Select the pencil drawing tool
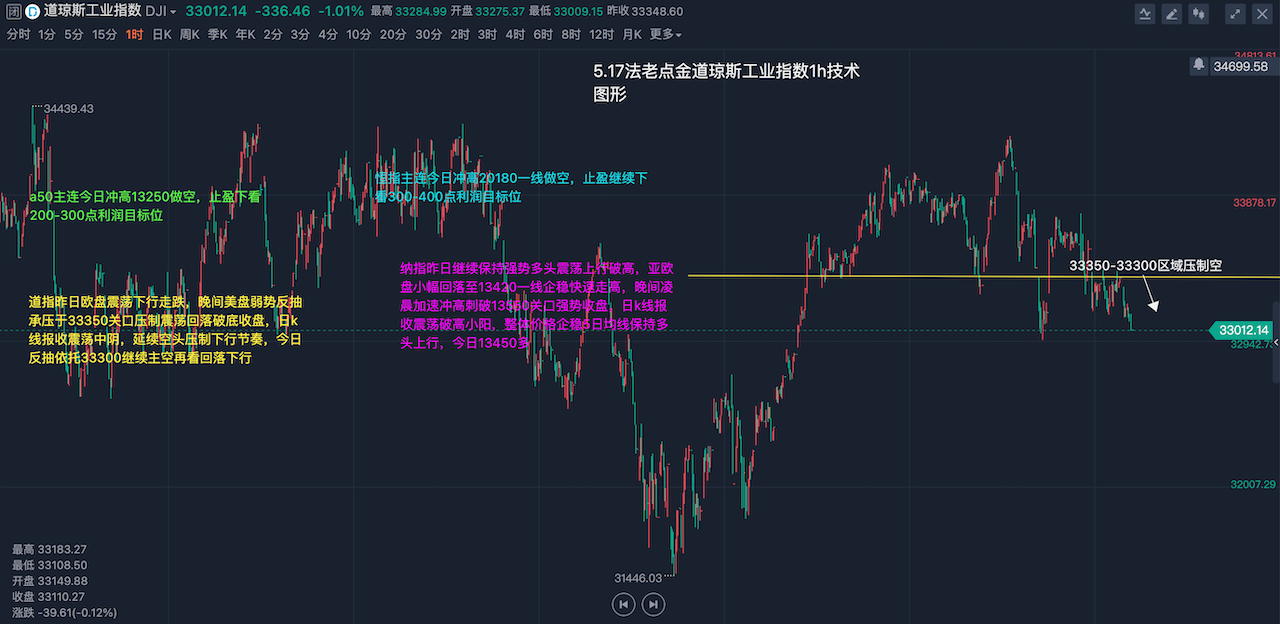 click(1171, 13)
